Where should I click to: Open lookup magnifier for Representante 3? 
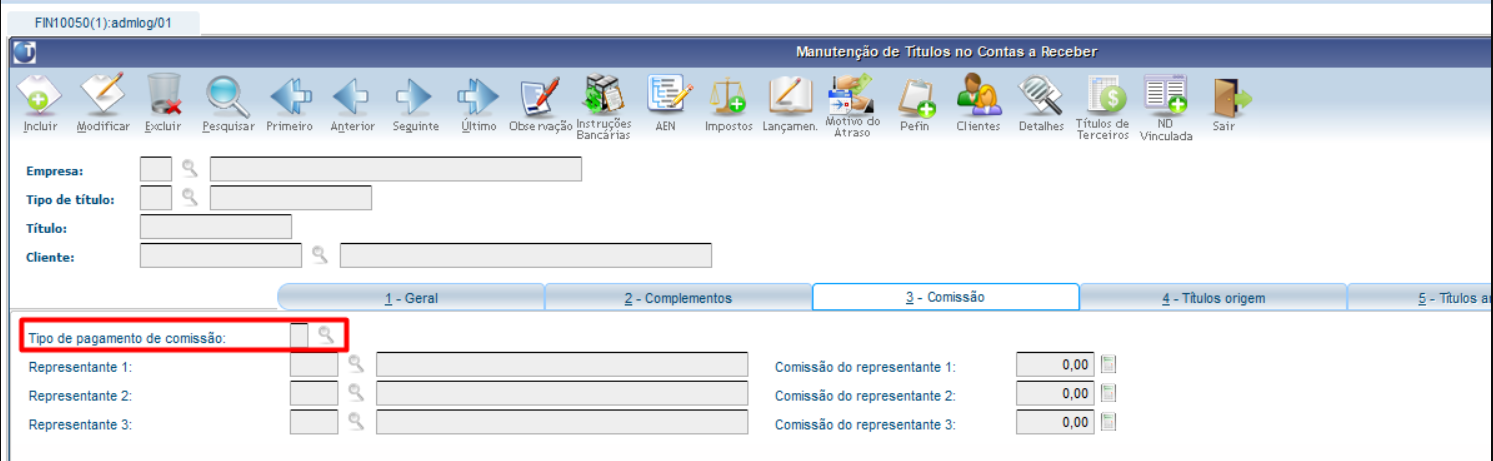pos(356,421)
